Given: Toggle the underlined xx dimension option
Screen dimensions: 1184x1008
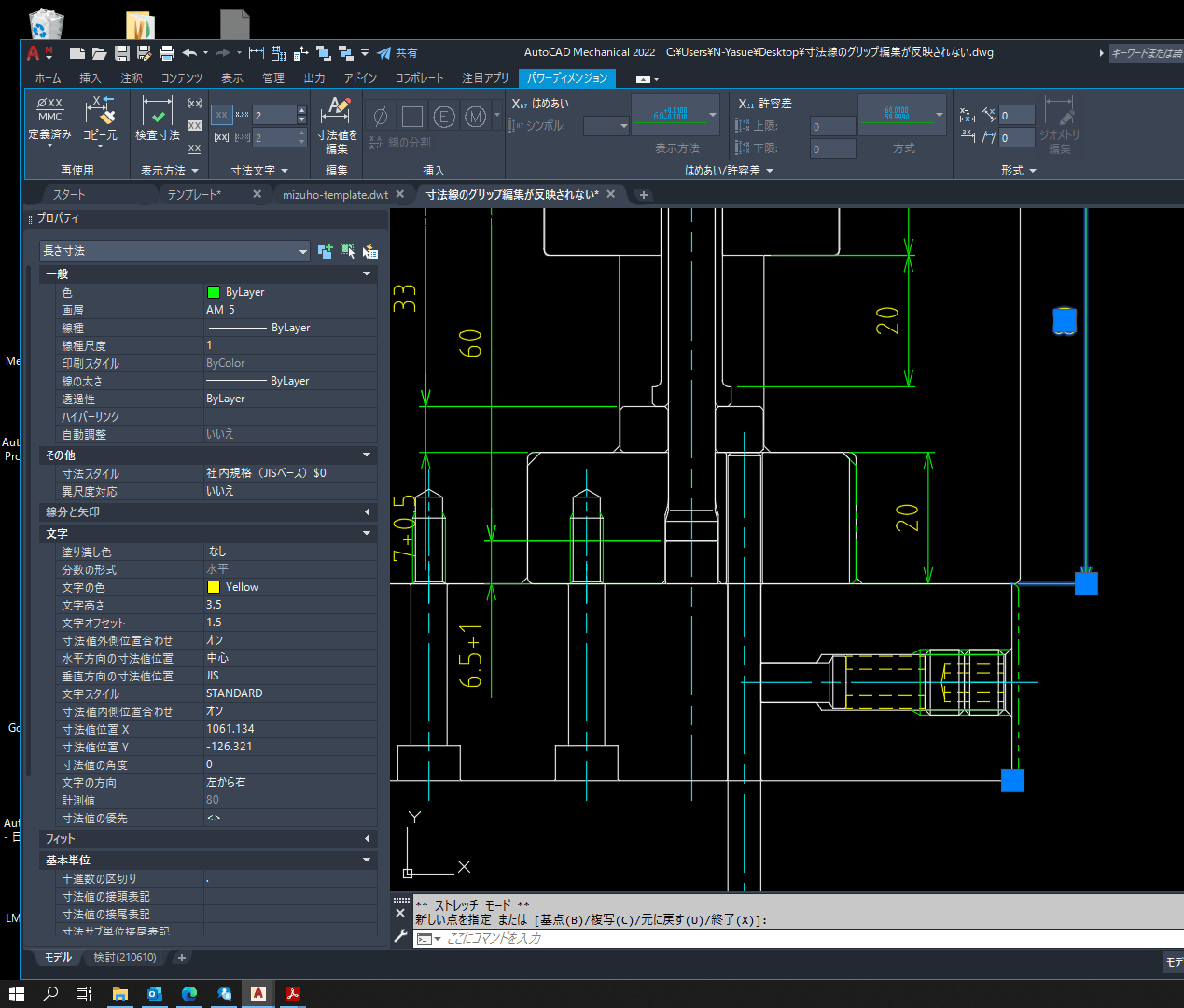Looking at the screenshot, I should [x=195, y=147].
